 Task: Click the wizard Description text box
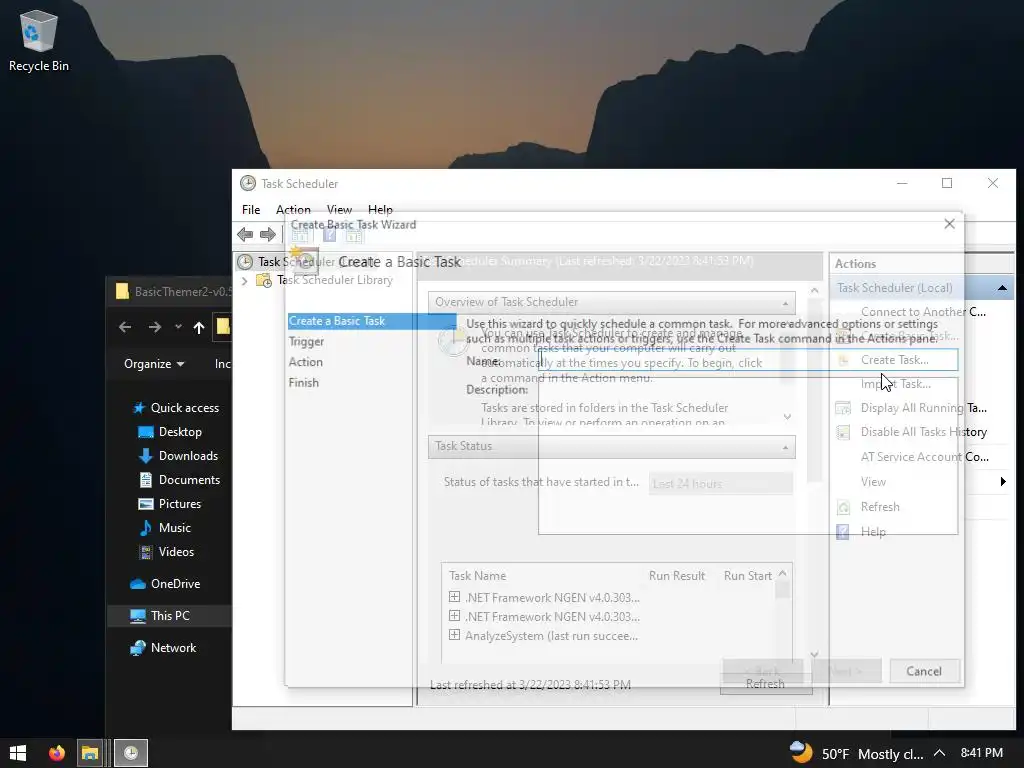coord(748,456)
